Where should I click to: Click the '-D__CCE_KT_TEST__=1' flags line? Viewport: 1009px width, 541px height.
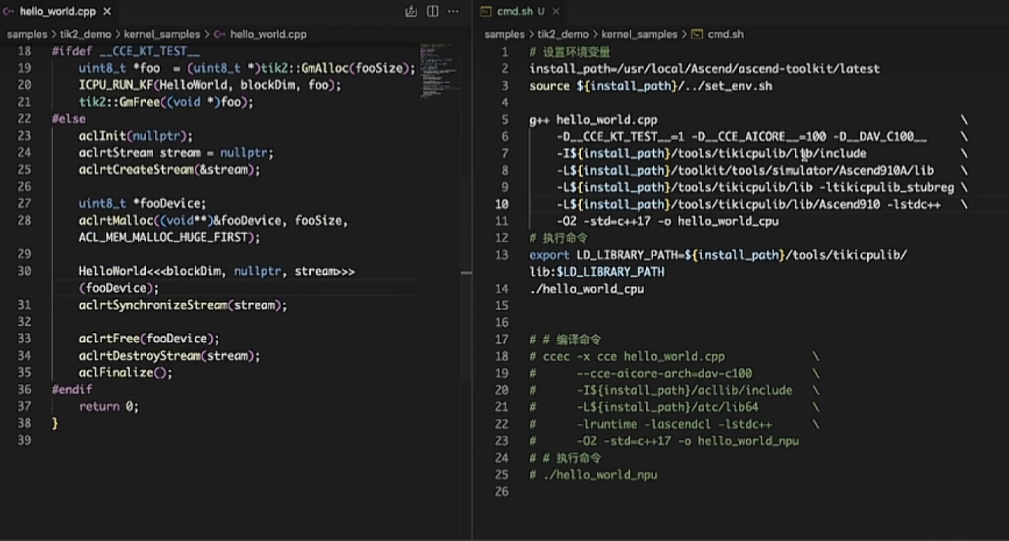[x=742, y=136]
